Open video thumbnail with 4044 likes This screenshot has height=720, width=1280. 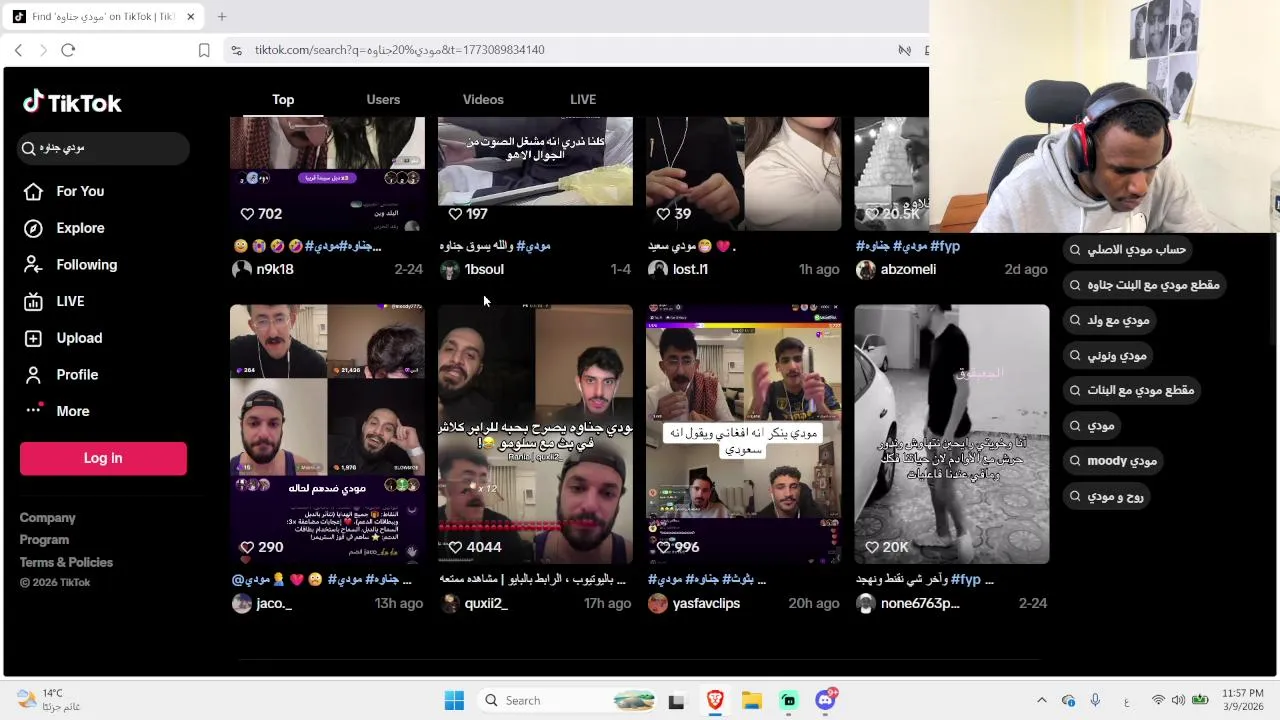pyautogui.click(x=535, y=434)
